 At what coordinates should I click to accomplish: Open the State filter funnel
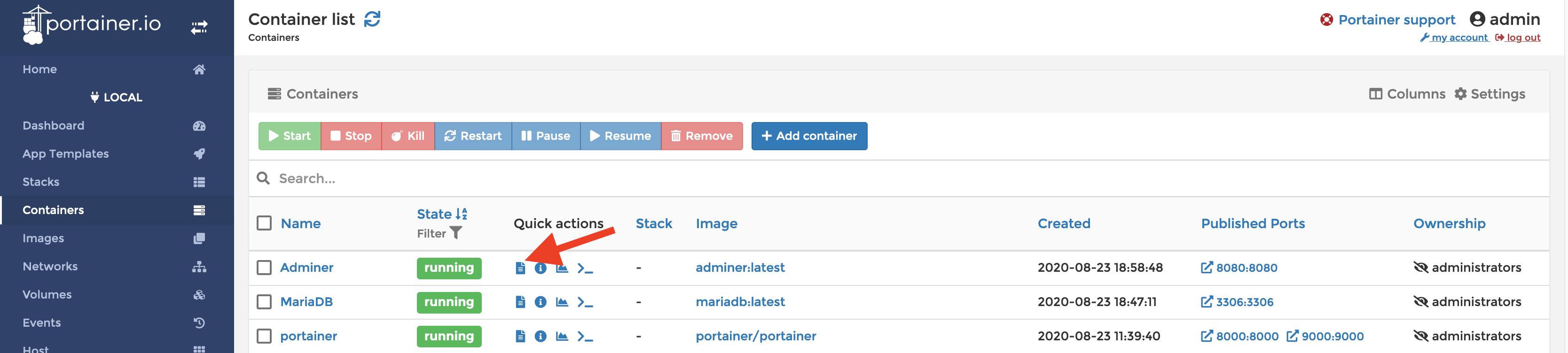455,233
